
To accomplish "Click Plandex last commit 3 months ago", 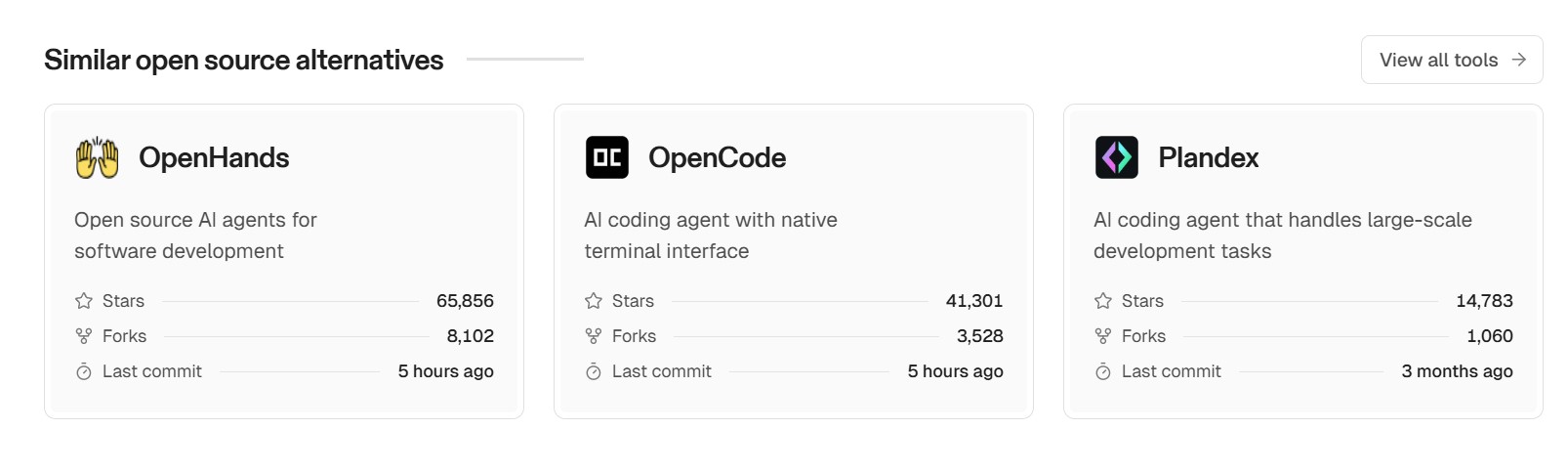I will tap(1457, 371).
